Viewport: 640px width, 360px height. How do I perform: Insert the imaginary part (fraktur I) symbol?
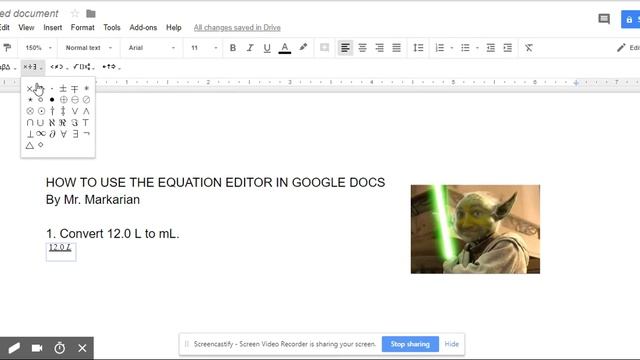tap(74, 122)
